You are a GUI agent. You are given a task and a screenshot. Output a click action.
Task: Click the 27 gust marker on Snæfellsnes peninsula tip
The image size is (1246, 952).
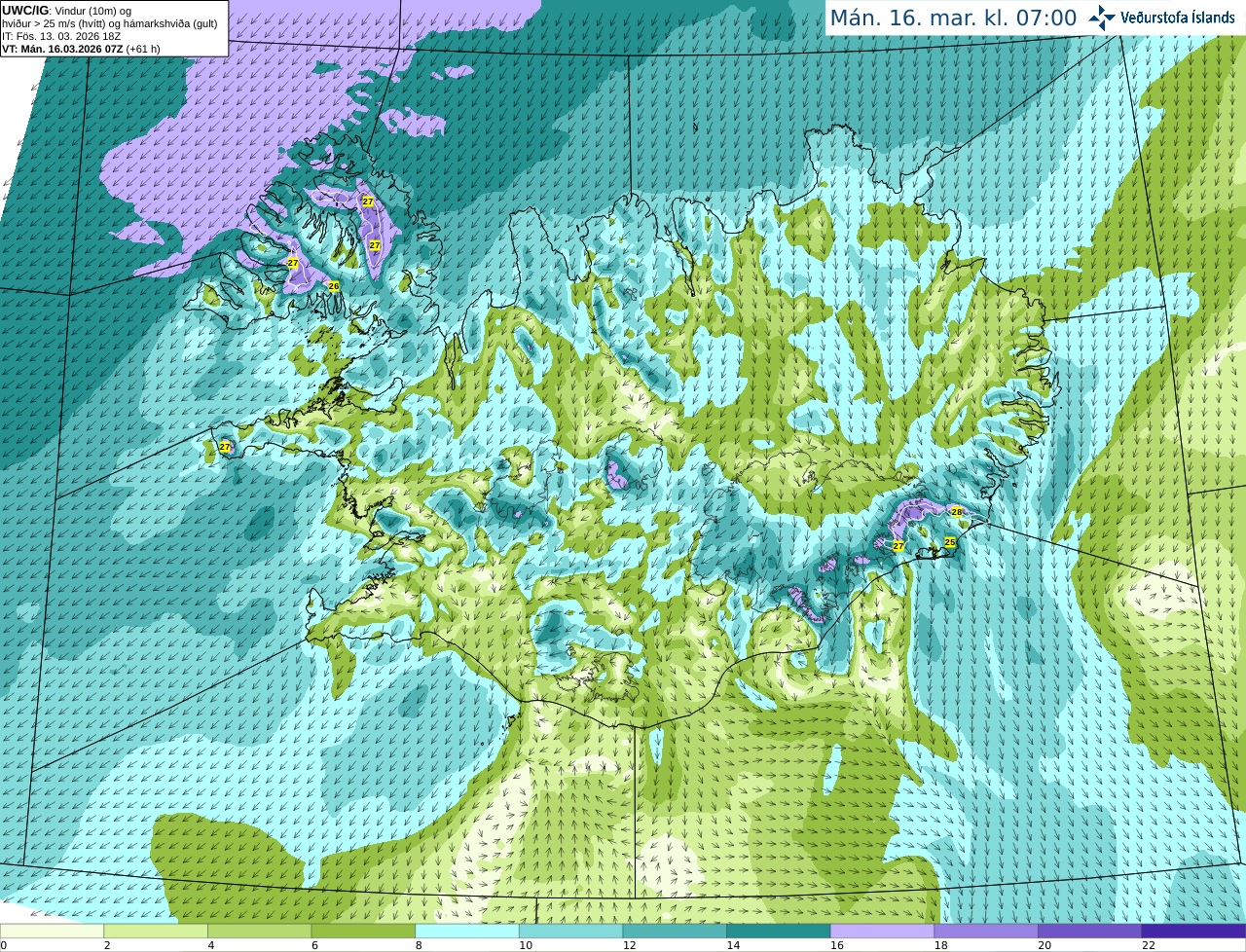point(225,447)
